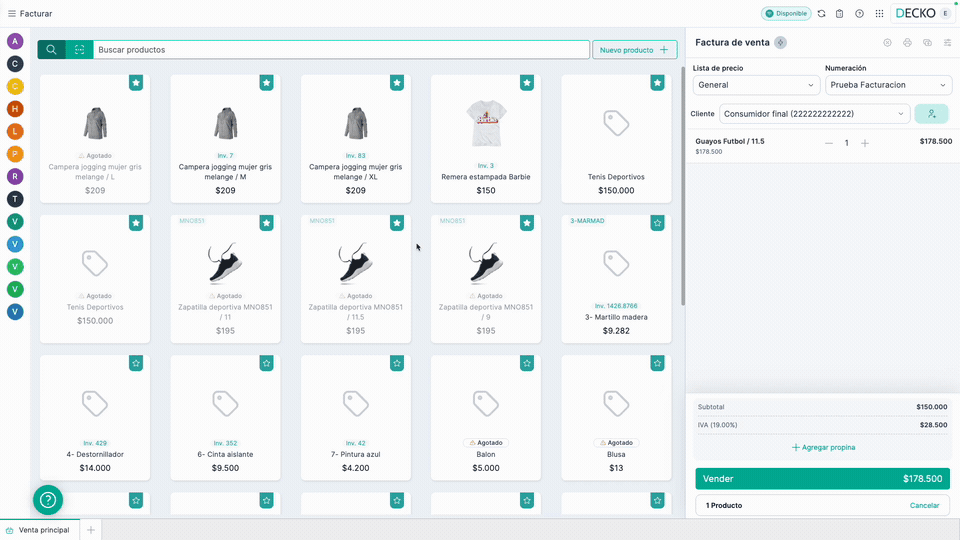Click the Vender $178.500 button
The image size is (960, 540).
[x=822, y=479]
